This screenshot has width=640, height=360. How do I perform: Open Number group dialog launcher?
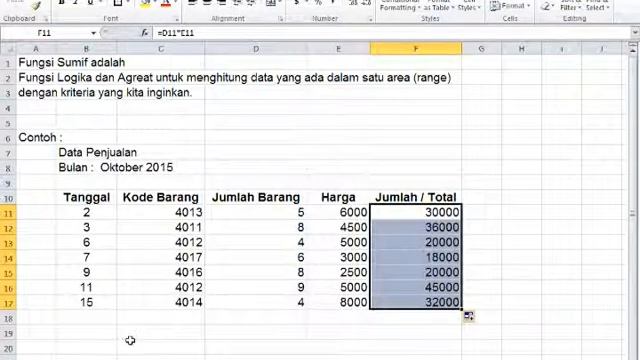(370, 19)
